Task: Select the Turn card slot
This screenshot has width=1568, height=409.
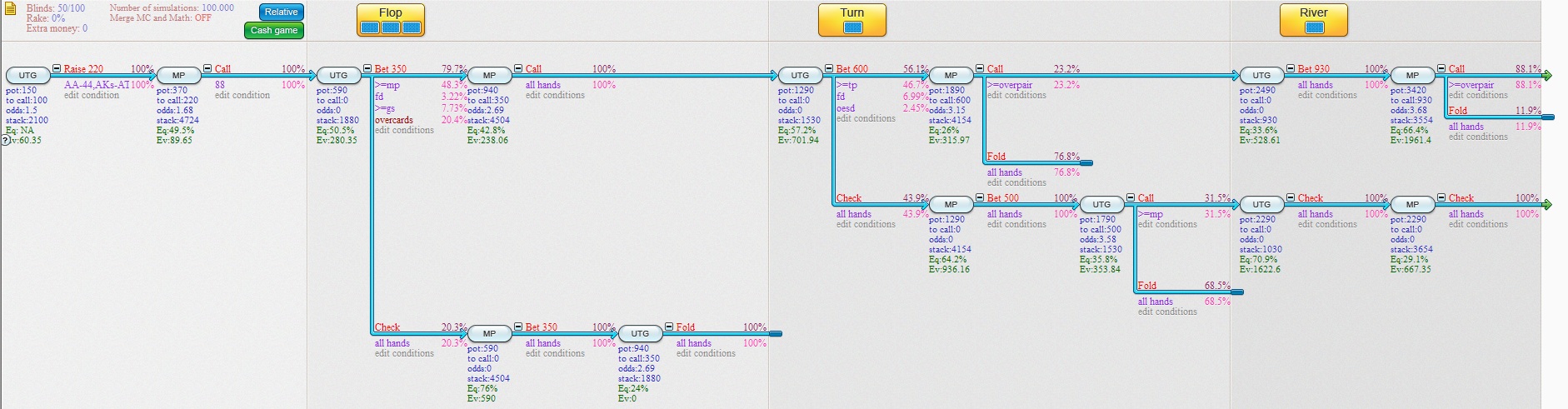Action: [852, 27]
